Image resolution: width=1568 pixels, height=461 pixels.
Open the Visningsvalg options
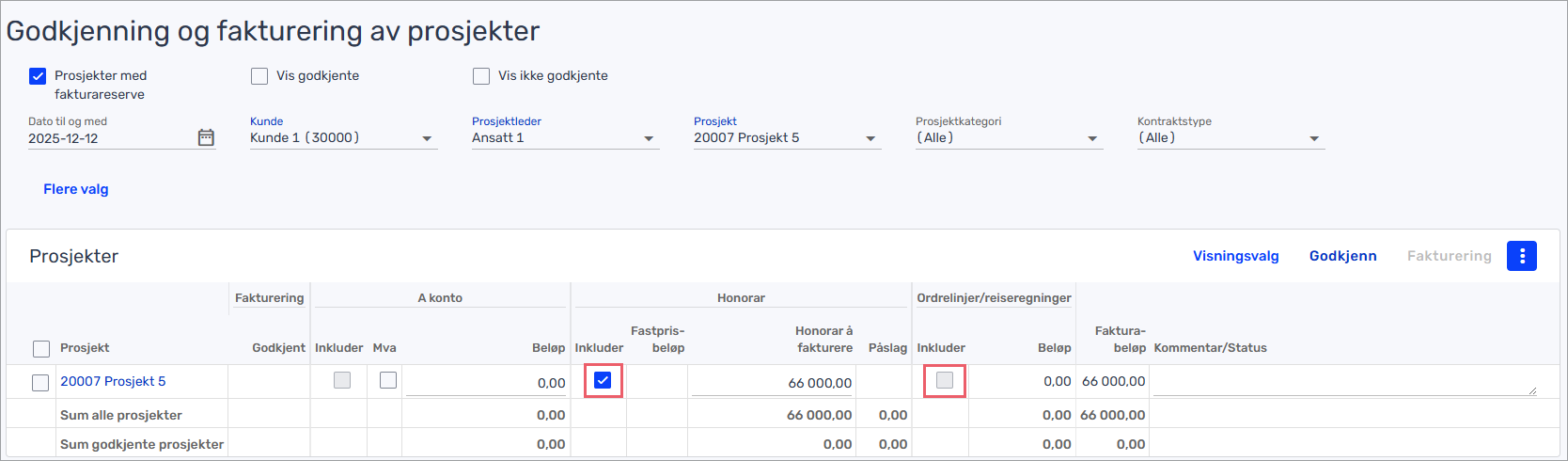[x=1235, y=256]
